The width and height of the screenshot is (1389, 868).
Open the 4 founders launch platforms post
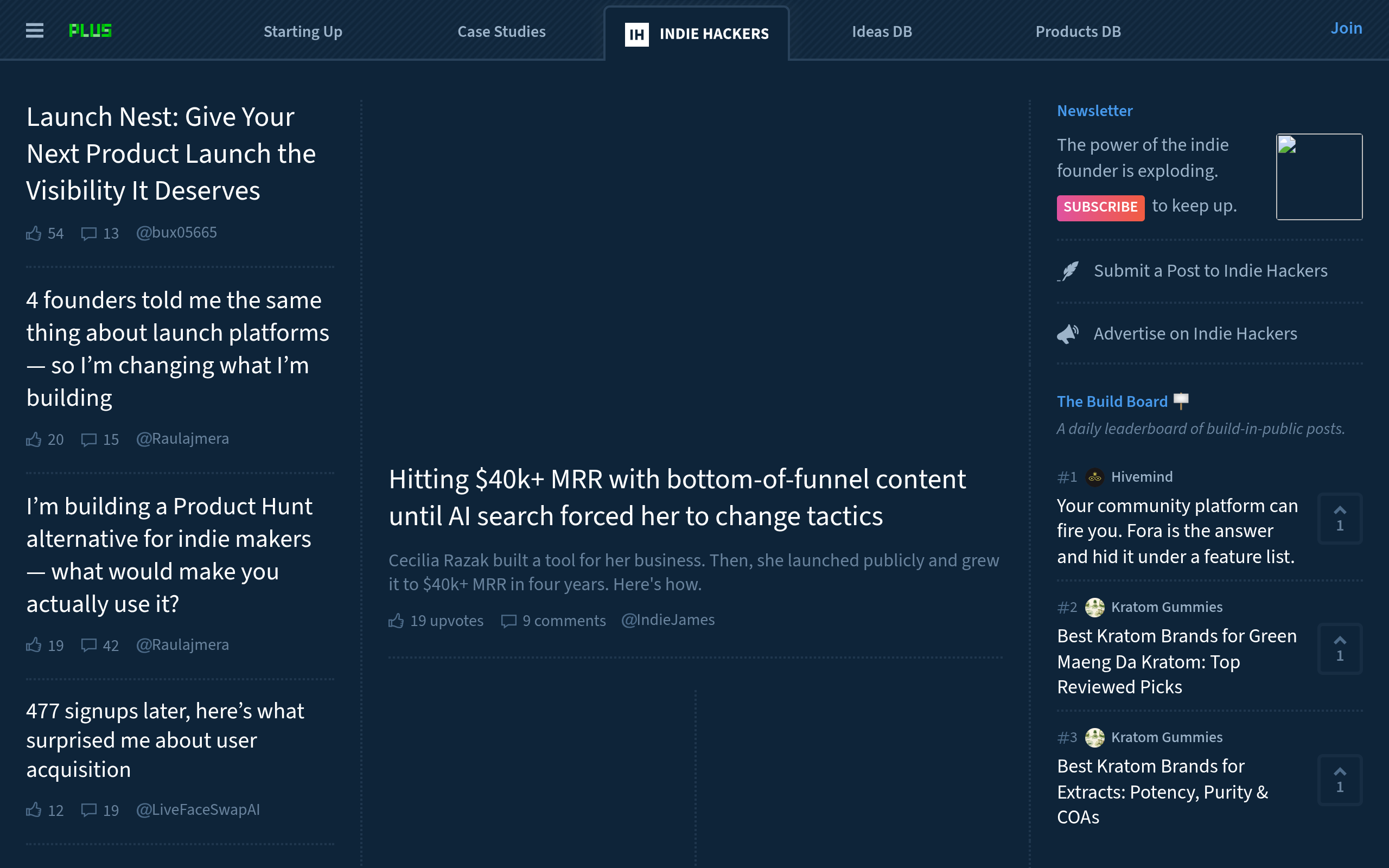pos(178,349)
